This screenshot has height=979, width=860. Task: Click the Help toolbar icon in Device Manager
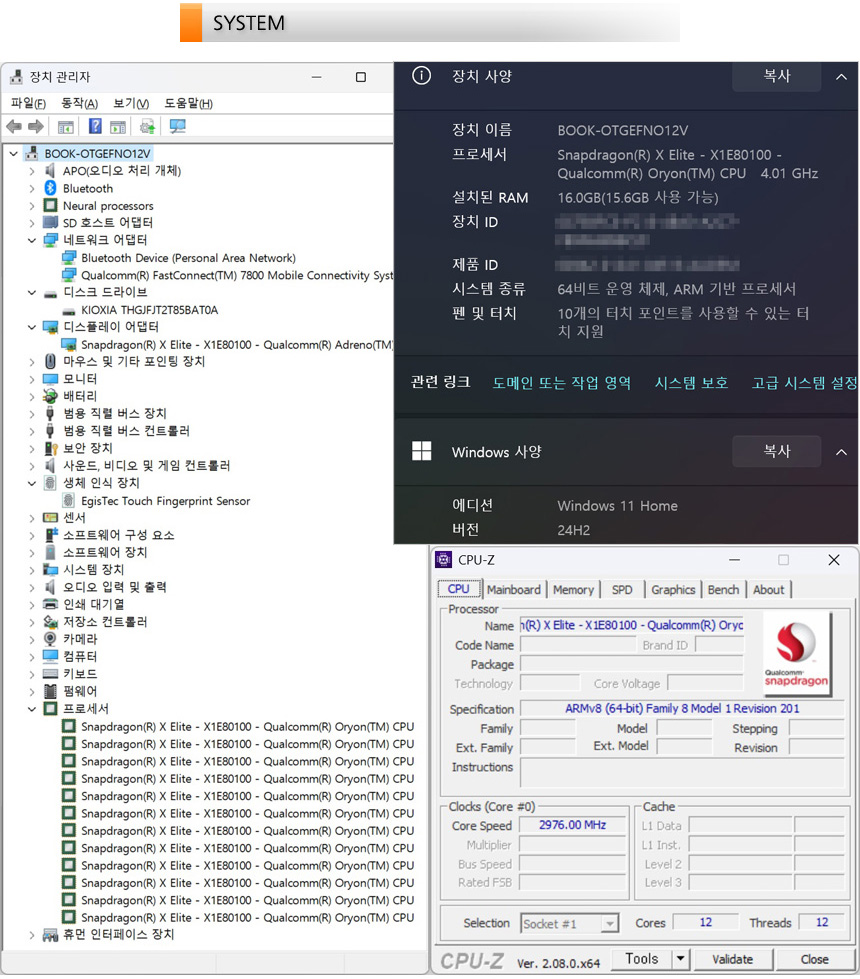click(x=95, y=127)
